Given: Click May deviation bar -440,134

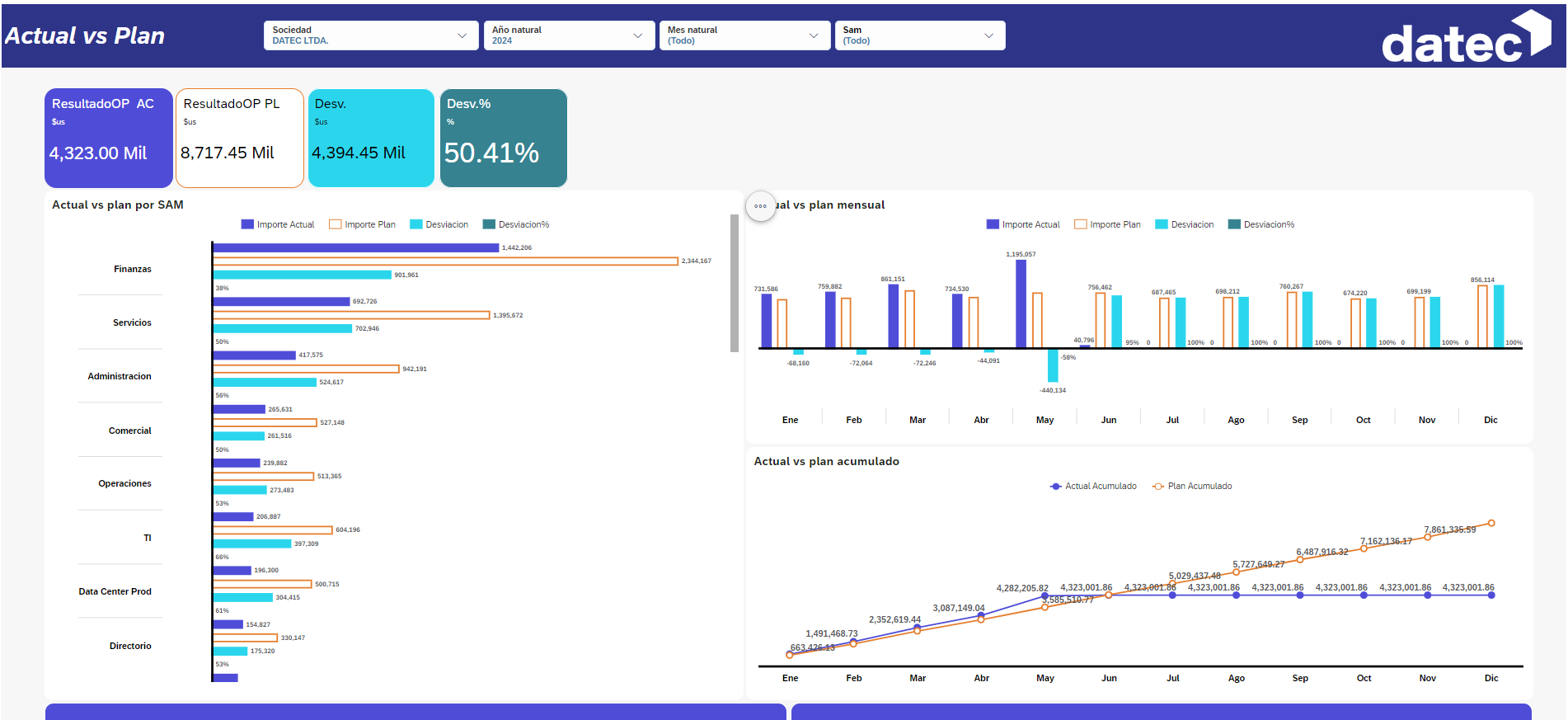Looking at the screenshot, I should [x=1053, y=365].
